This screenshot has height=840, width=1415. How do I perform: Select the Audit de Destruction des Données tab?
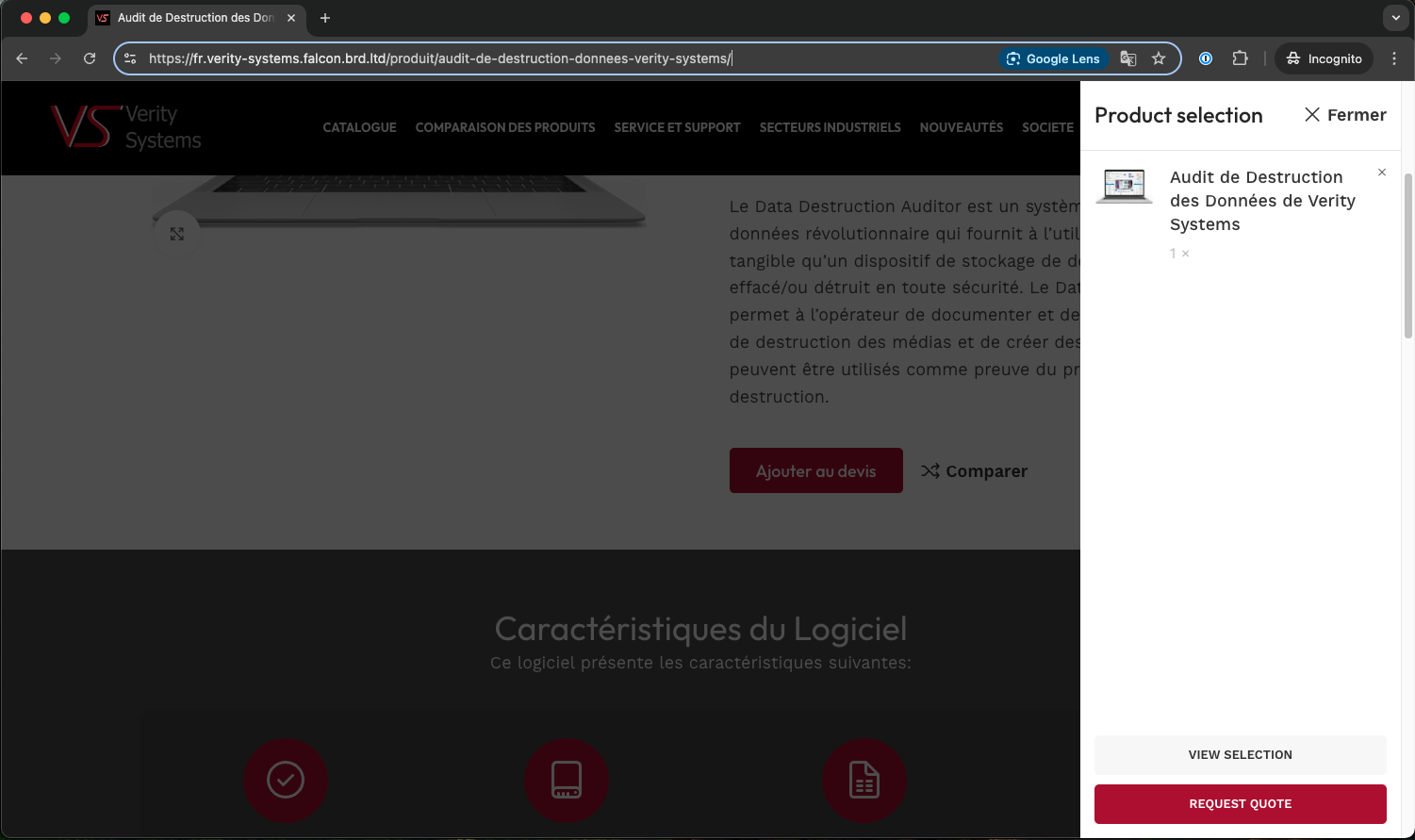coord(195,18)
